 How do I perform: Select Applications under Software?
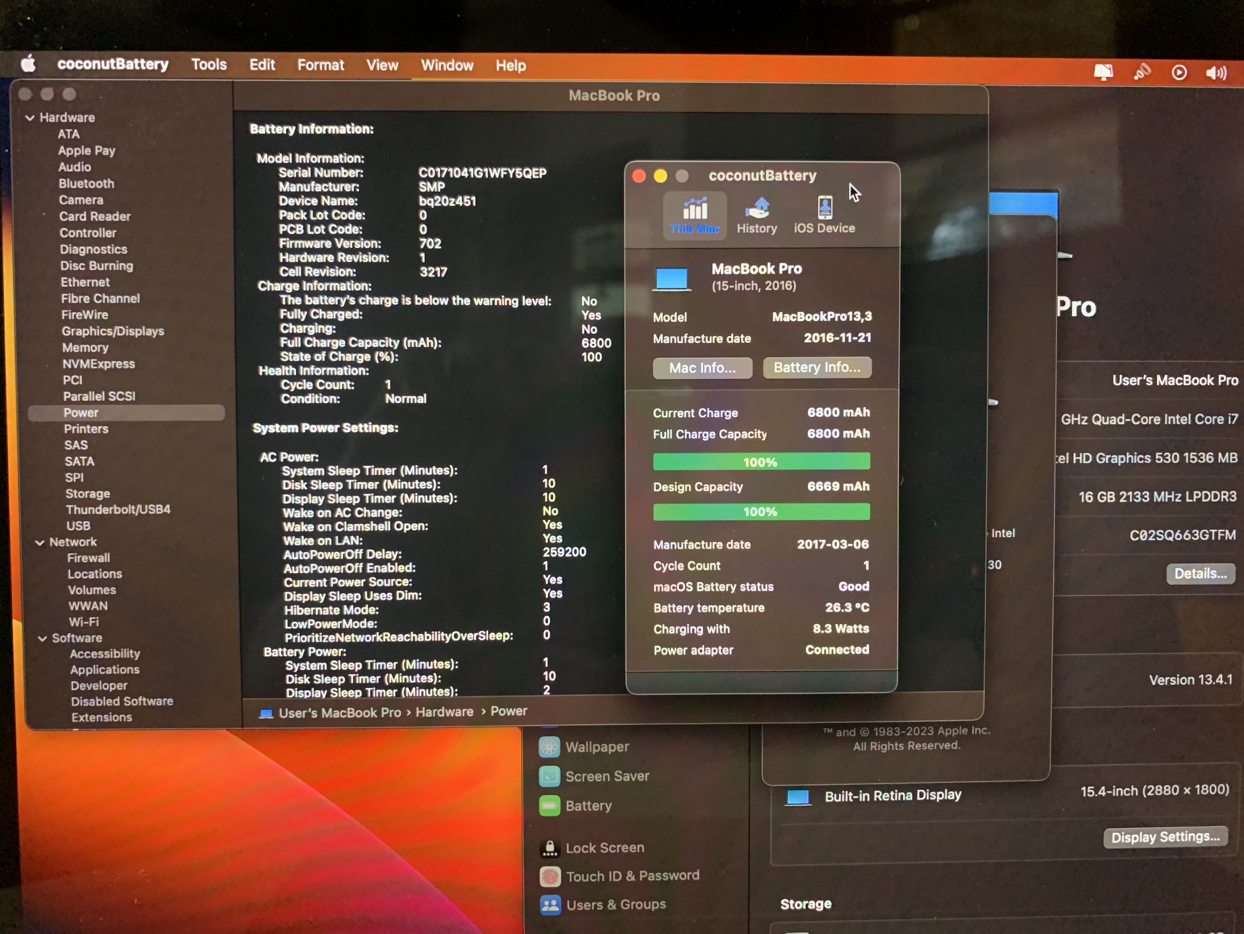click(105, 670)
